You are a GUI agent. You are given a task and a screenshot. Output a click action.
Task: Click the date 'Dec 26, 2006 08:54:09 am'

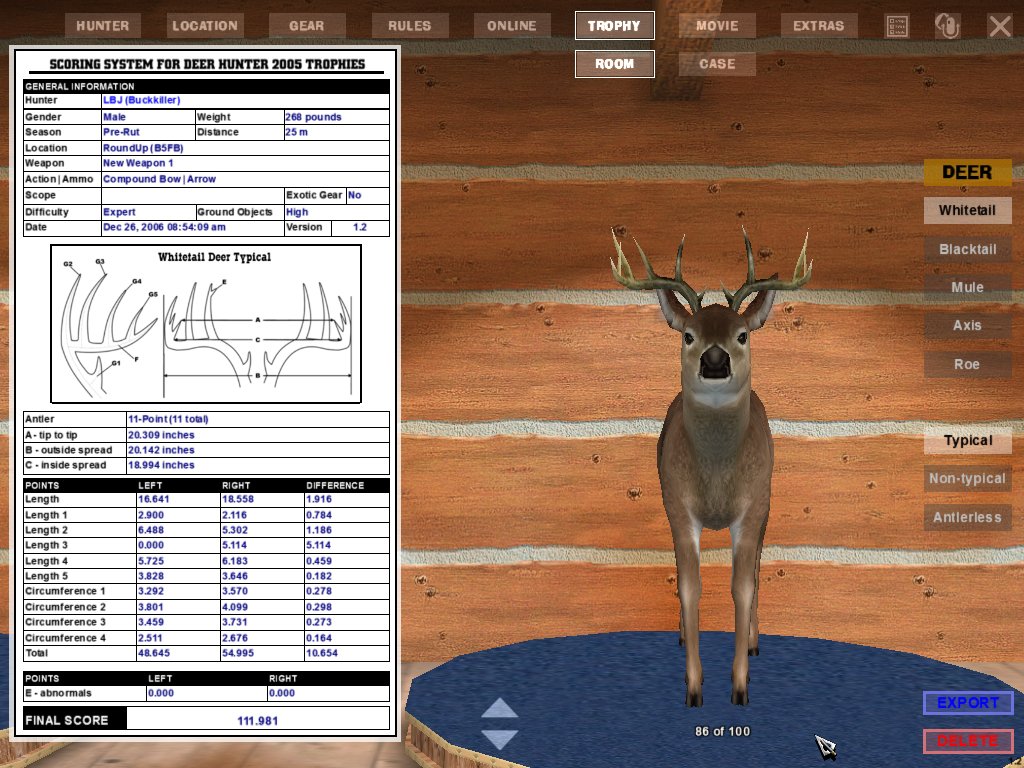164,227
